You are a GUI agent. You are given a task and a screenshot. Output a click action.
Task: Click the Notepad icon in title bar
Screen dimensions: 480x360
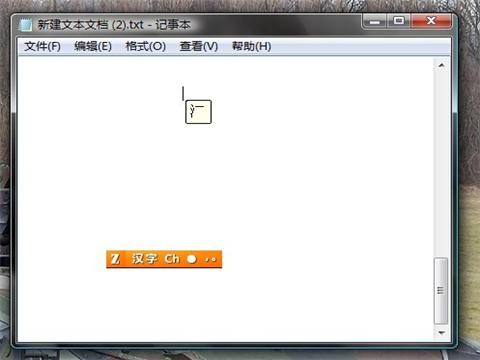click(x=26, y=25)
